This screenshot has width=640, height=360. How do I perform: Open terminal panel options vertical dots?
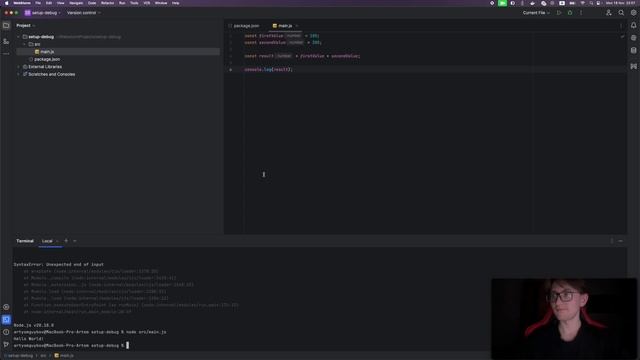[611, 241]
